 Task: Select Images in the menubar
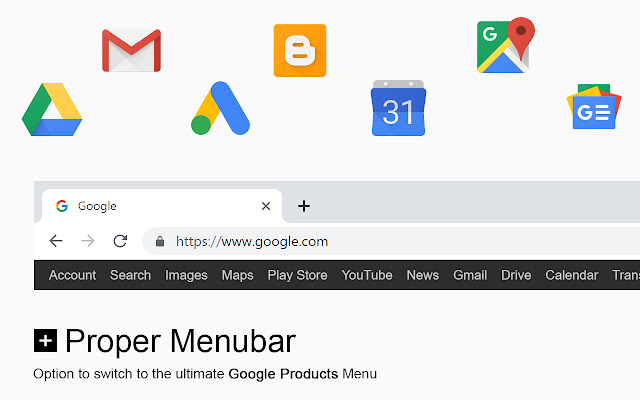186,276
